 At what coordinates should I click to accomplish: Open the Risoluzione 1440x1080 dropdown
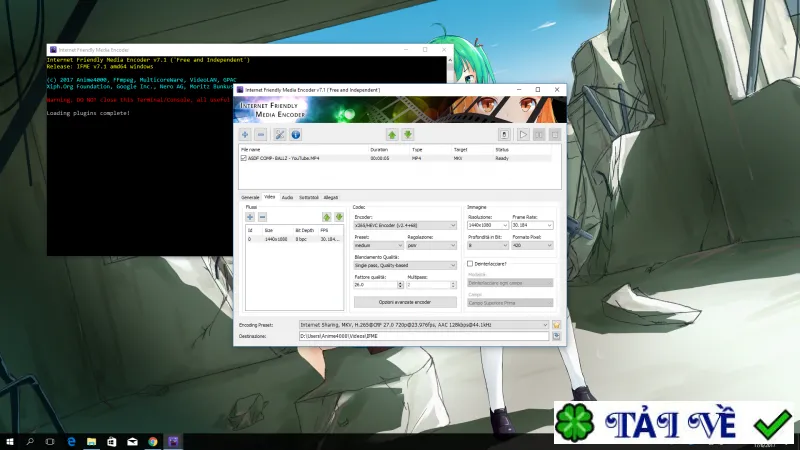488,225
